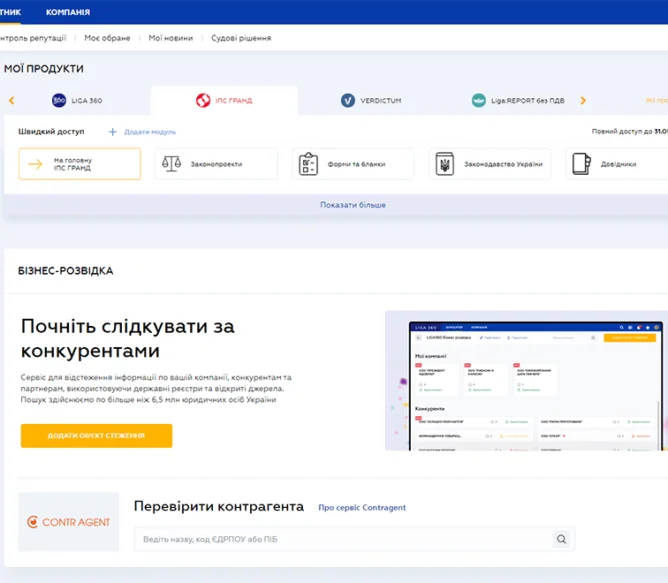The height and width of the screenshot is (583, 668).
Task: Click Перевірити контрагента heading
Action: click(x=219, y=506)
